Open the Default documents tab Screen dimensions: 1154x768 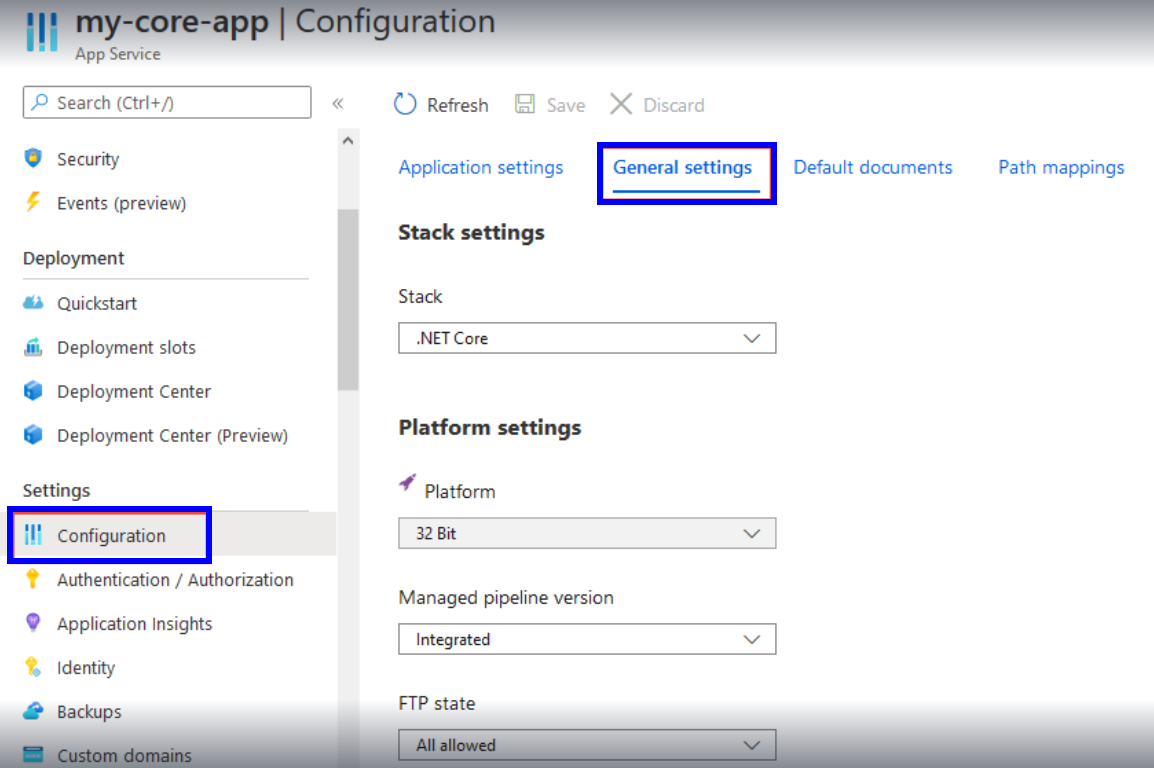tap(873, 168)
